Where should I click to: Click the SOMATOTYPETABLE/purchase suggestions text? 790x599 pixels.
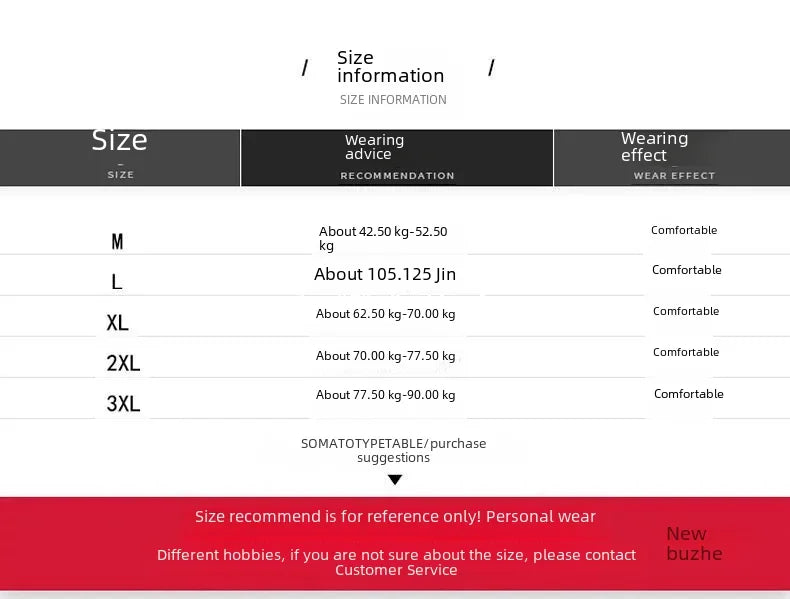[393, 450]
